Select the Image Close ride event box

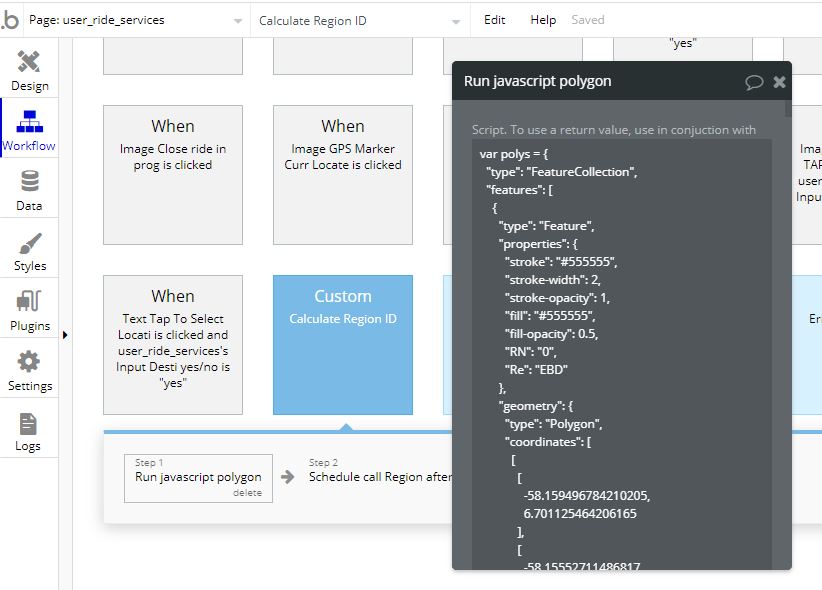coord(173,174)
